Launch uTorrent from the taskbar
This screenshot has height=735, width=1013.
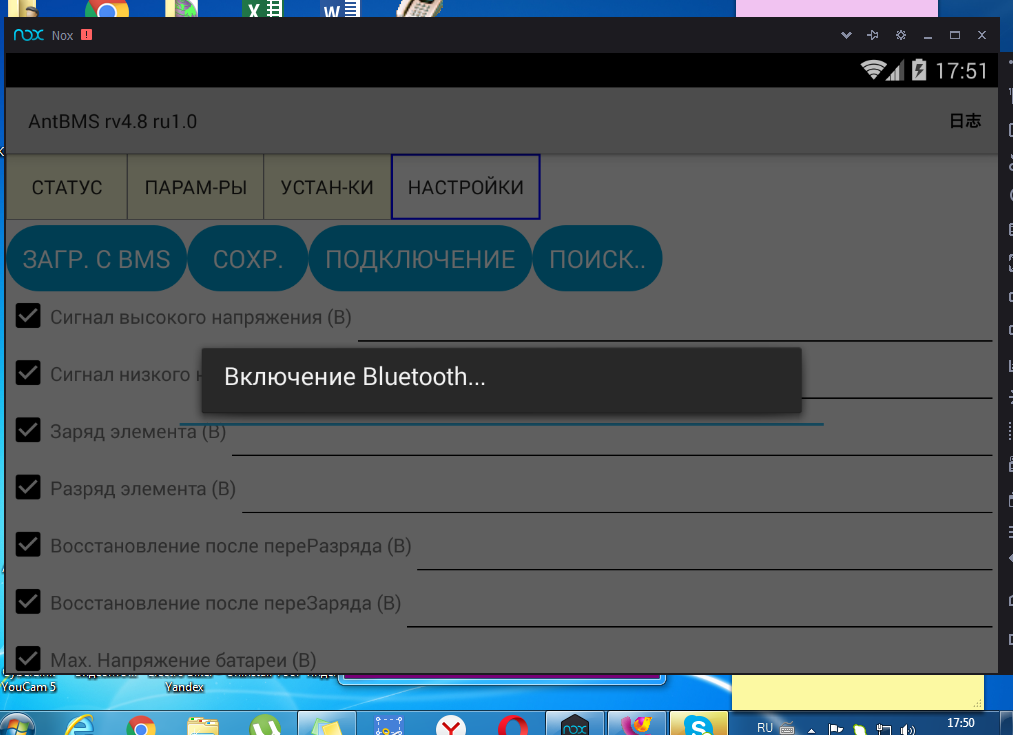[x=265, y=724]
